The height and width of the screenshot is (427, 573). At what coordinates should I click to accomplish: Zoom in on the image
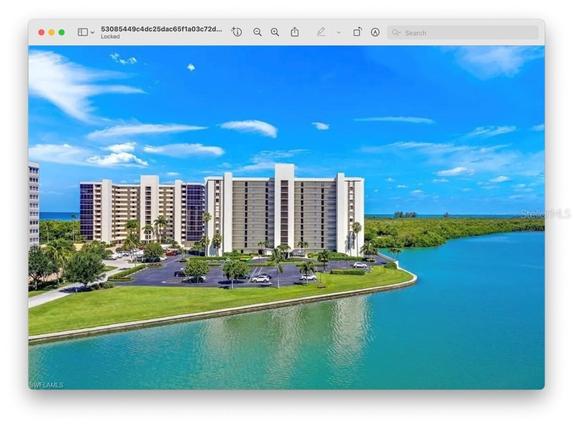275,32
